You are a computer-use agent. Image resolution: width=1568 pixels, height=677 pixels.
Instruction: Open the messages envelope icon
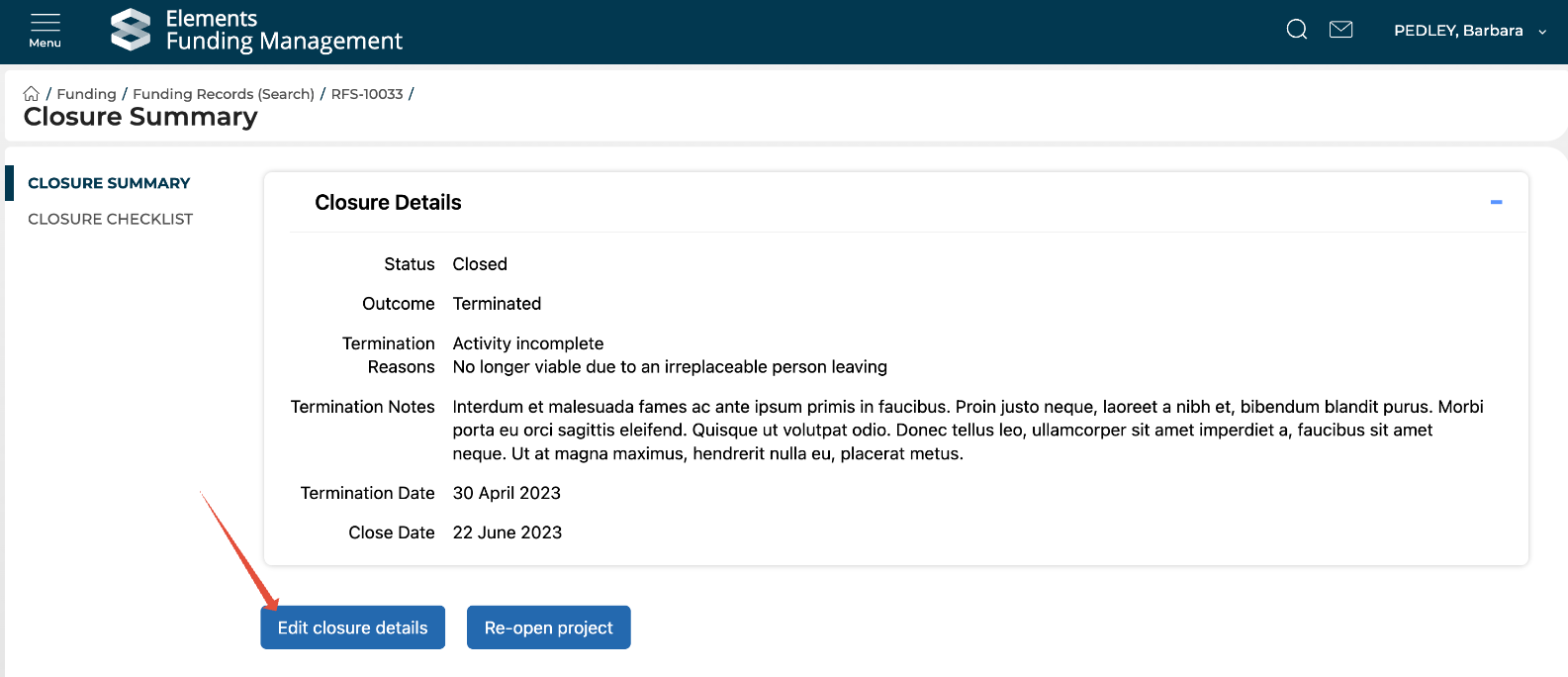(1340, 30)
